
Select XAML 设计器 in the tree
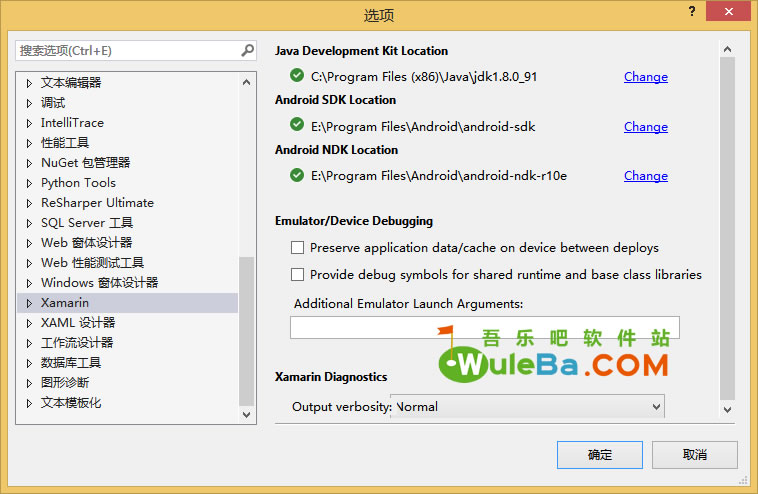pyautogui.click(x=78, y=323)
